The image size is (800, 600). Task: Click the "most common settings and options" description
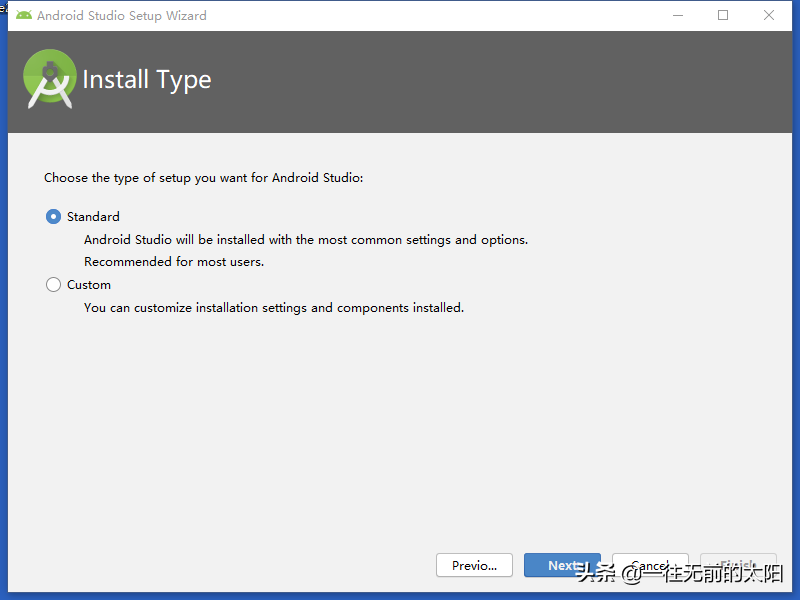[x=306, y=240]
